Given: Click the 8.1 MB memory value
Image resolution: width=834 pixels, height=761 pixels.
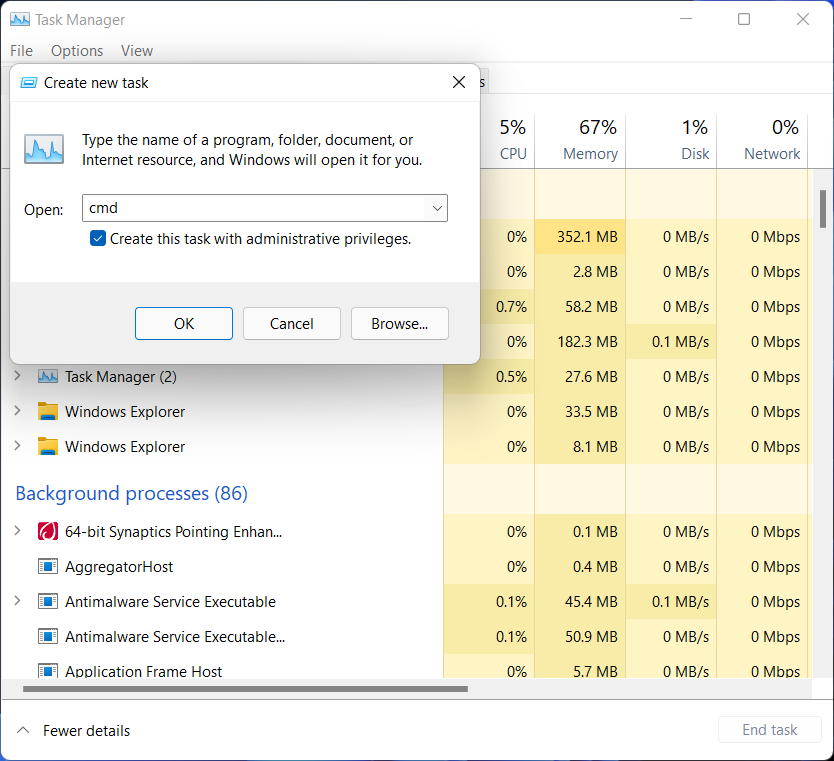Looking at the screenshot, I should [x=595, y=447].
